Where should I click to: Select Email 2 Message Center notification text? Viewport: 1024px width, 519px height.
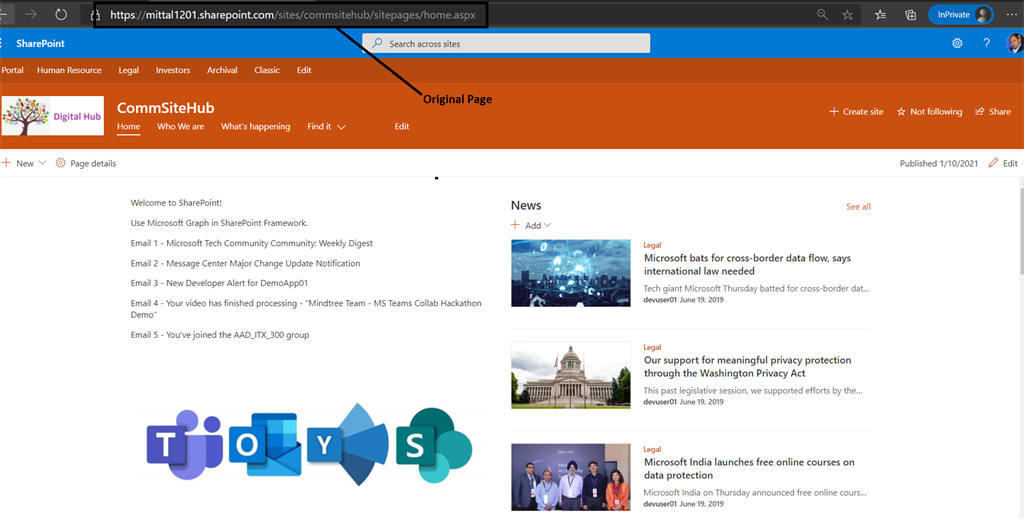(x=245, y=263)
